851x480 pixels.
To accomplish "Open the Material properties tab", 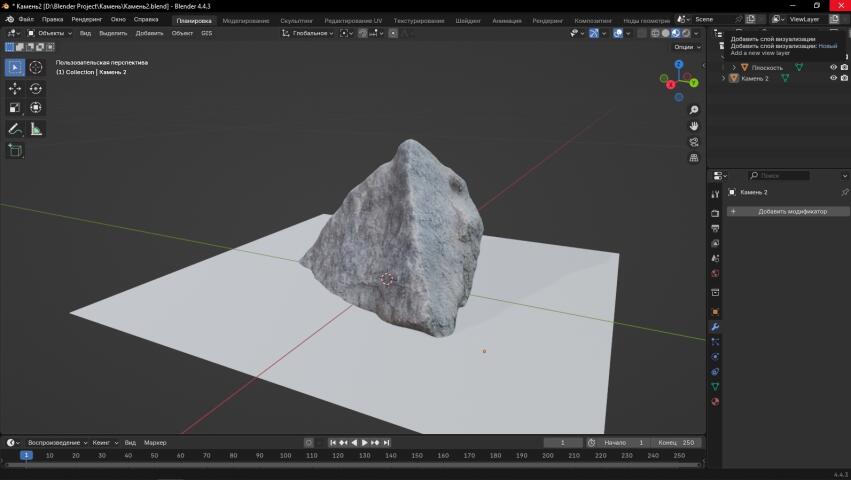I will (x=715, y=402).
